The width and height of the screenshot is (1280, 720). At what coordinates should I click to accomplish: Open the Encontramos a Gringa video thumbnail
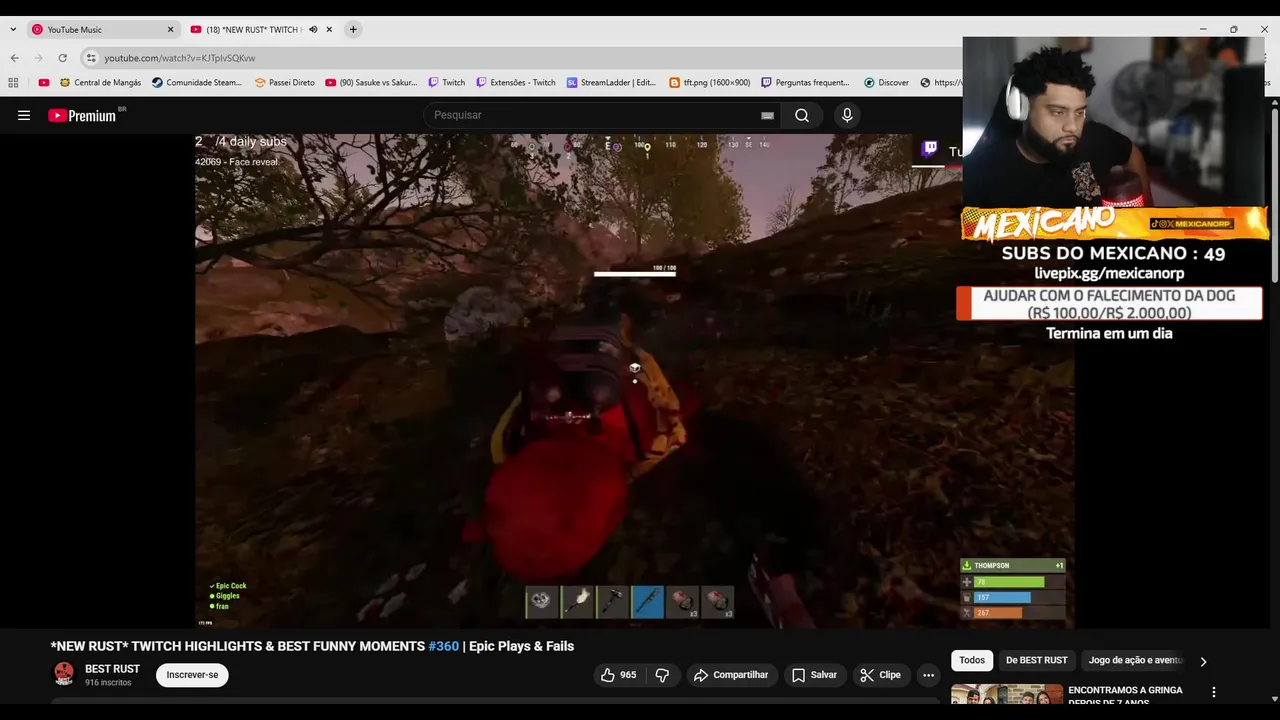[x=1007, y=695]
